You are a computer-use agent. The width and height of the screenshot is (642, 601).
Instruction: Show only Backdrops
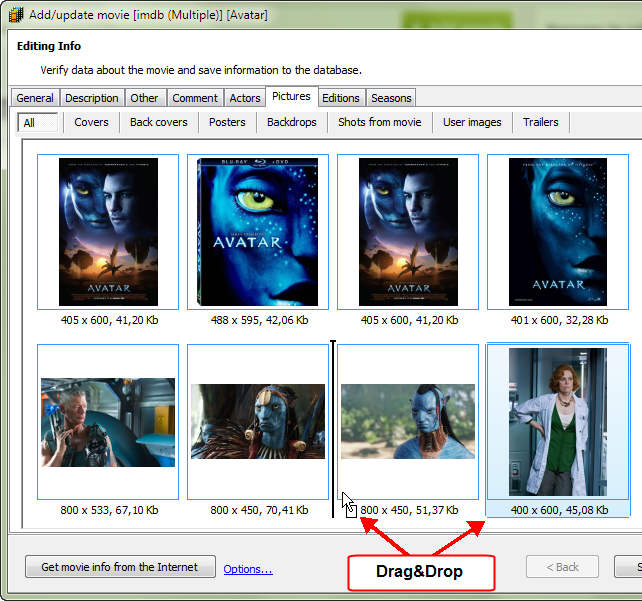tap(292, 122)
